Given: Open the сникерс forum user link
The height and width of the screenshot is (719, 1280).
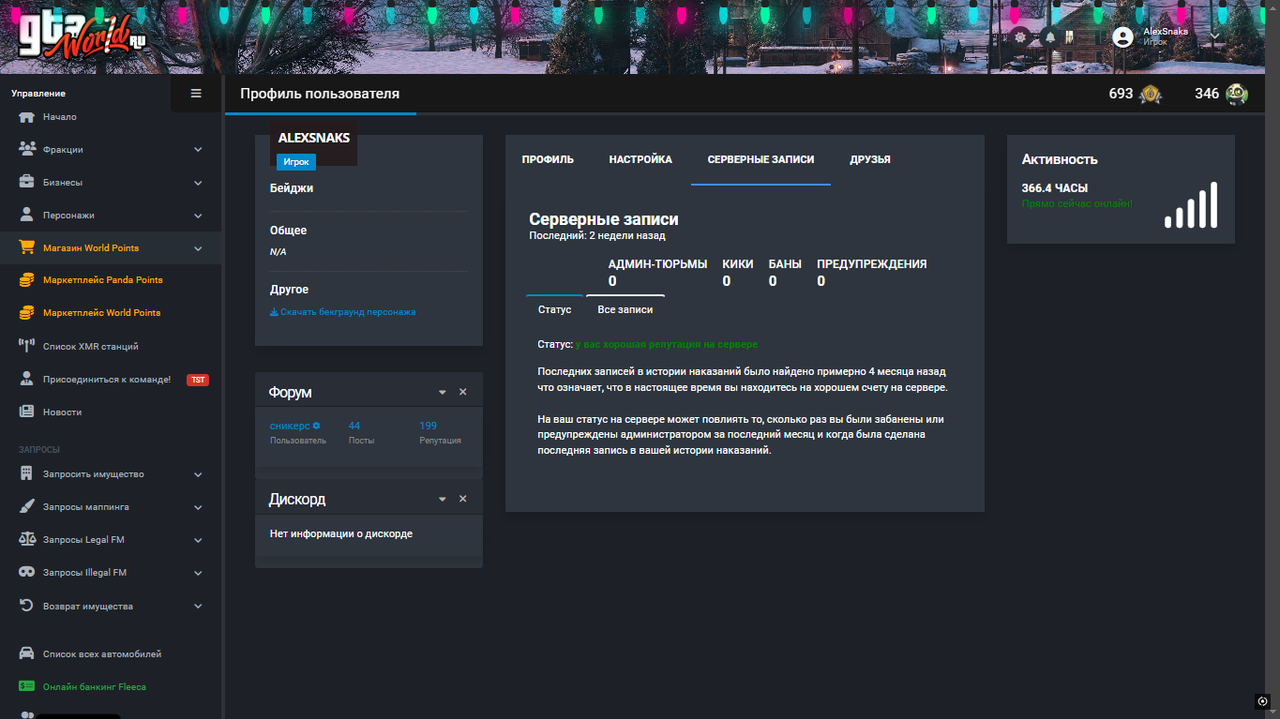Looking at the screenshot, I should pos(295,426).
